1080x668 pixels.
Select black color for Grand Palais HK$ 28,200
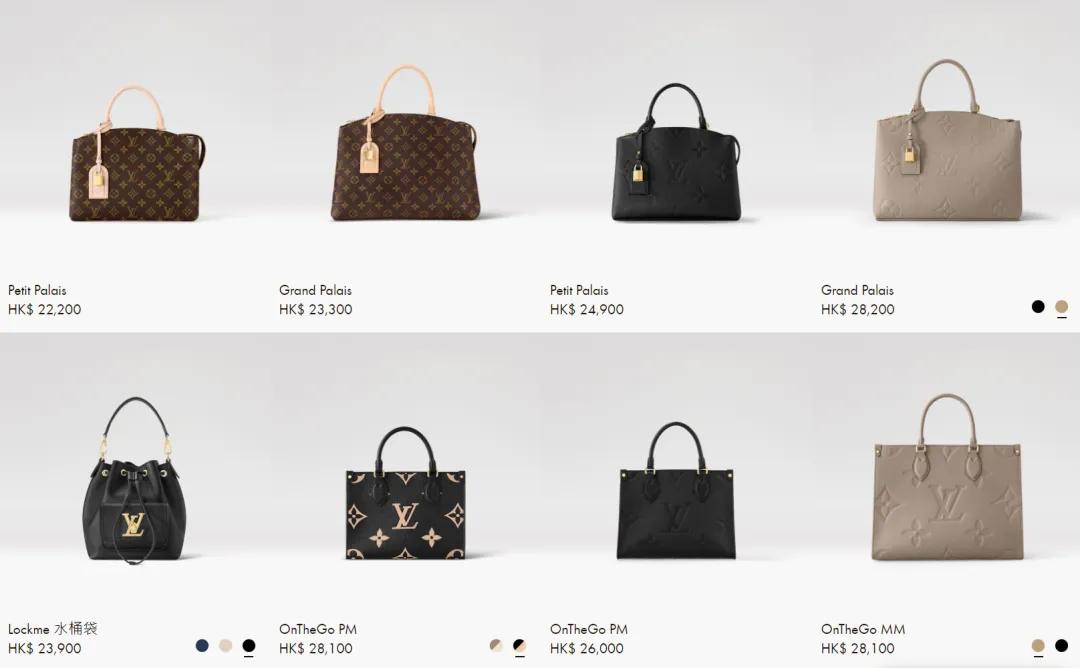point(1038,306)
